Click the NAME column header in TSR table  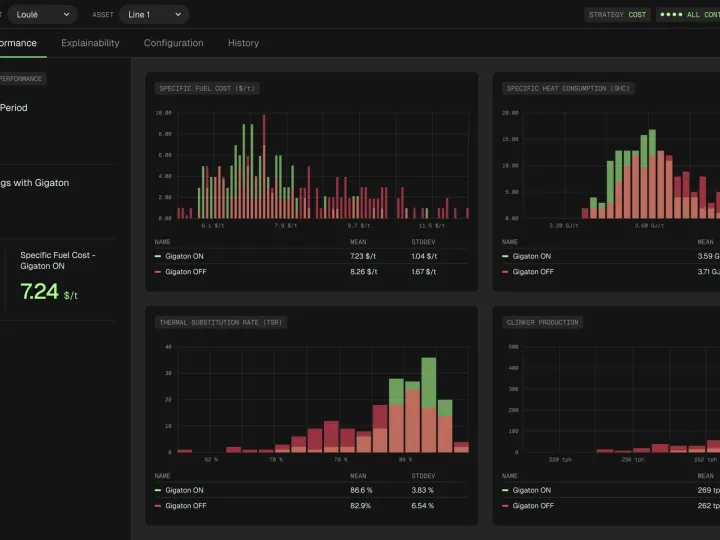point(163,476)
